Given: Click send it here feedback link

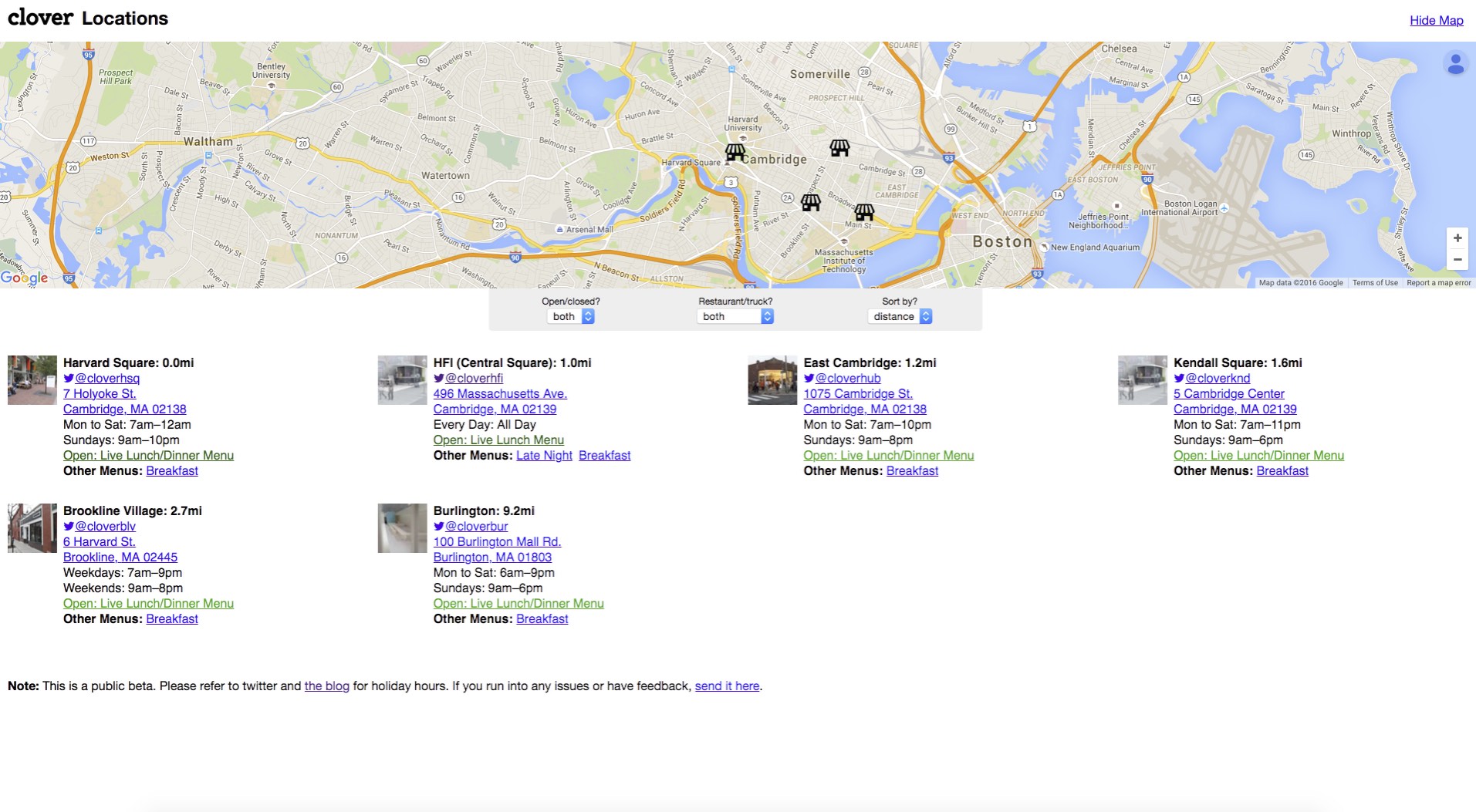Looking at the screenshot, I should (727, 686).
